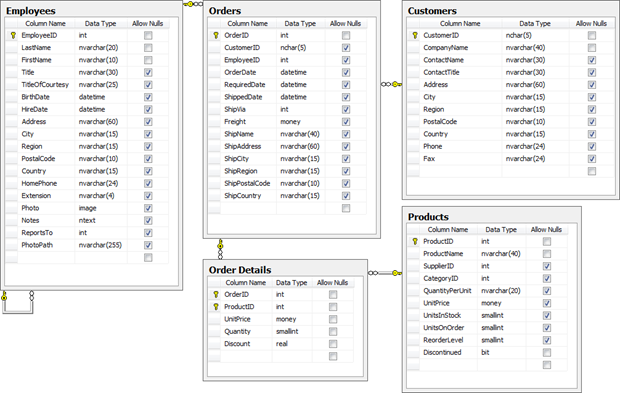620x393 pixels.
Task: Select the ReportsTo column in Employees
Action: 37,233
